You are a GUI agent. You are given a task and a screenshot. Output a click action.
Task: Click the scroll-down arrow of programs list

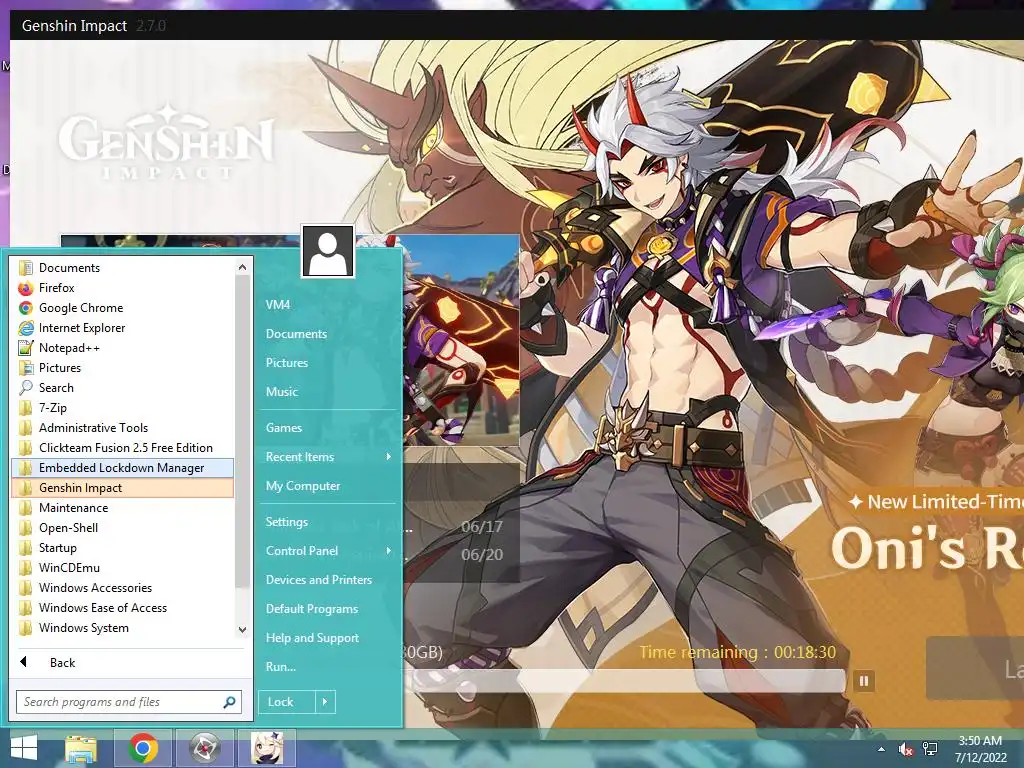tap(242, 630)
